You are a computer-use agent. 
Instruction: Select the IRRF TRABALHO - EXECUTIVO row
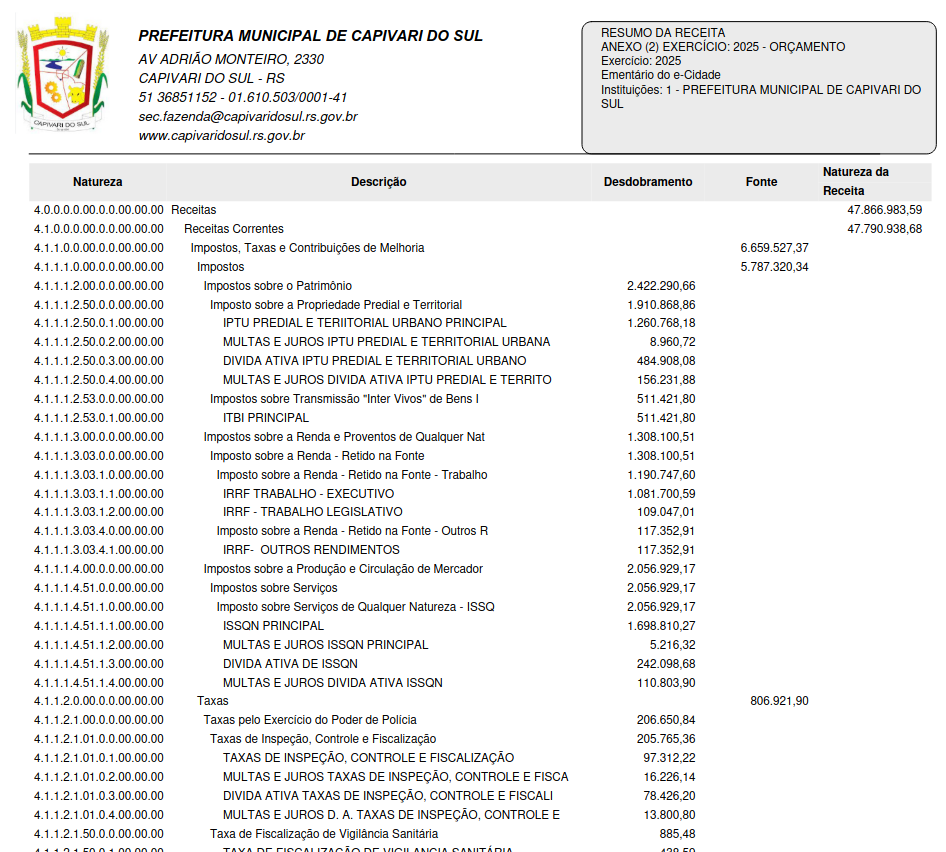tap(308, 494)
